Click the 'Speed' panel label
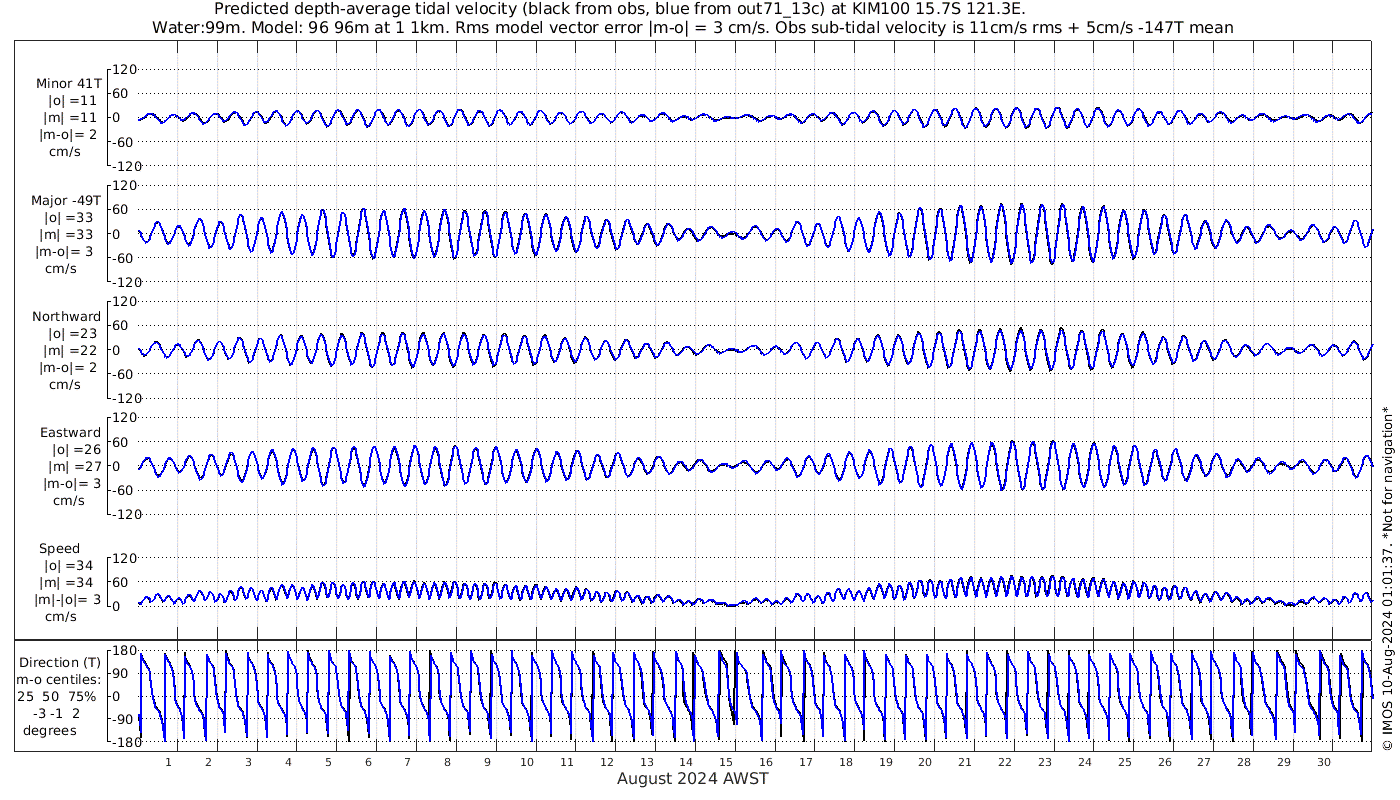 (x=60, y=549)
